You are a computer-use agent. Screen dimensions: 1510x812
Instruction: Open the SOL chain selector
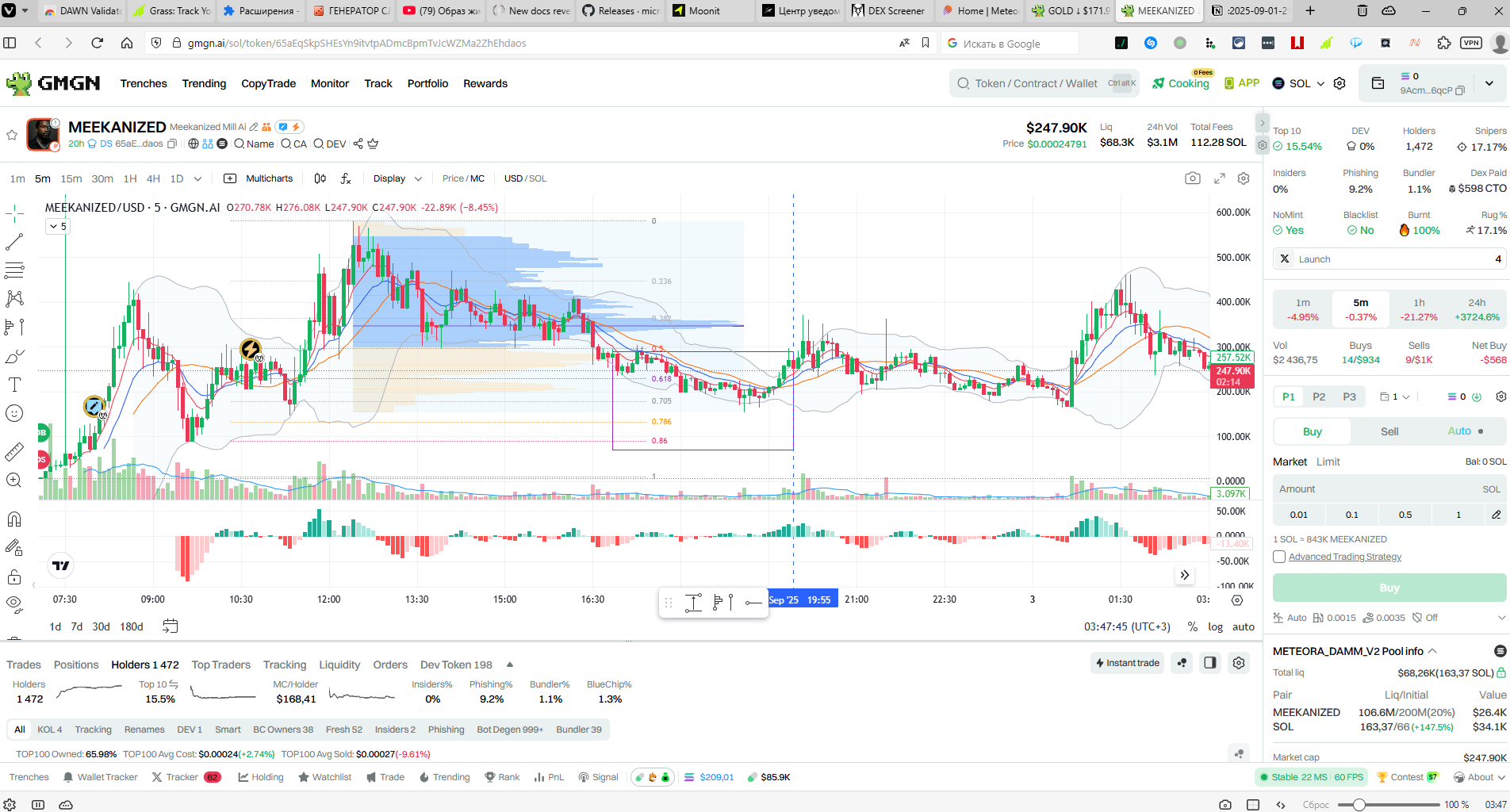point(1298,83)
